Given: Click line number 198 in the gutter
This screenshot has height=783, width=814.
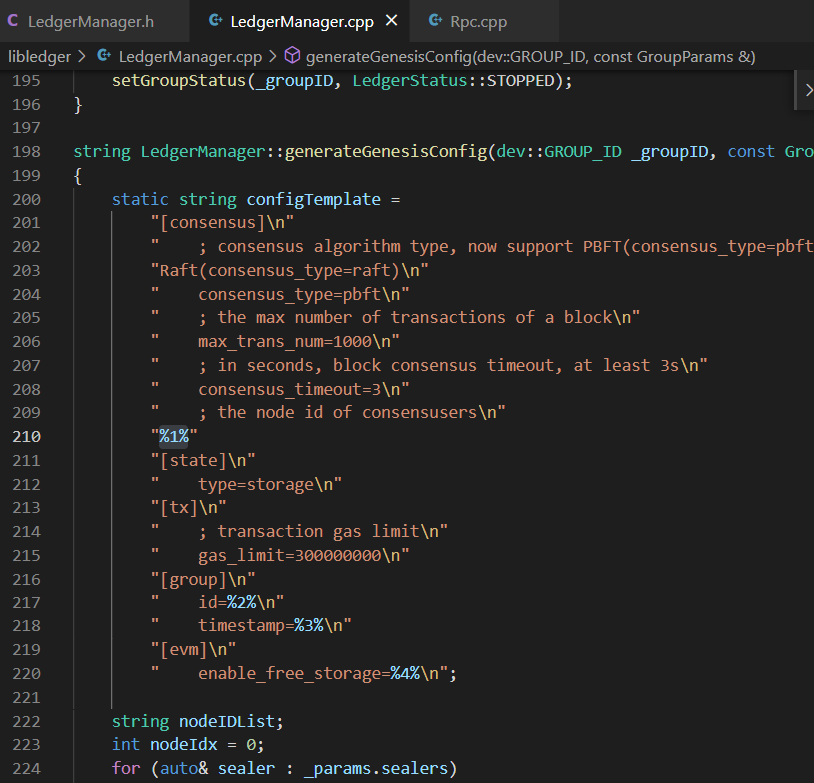Looking at the screenshot, I should pos(26,152).
